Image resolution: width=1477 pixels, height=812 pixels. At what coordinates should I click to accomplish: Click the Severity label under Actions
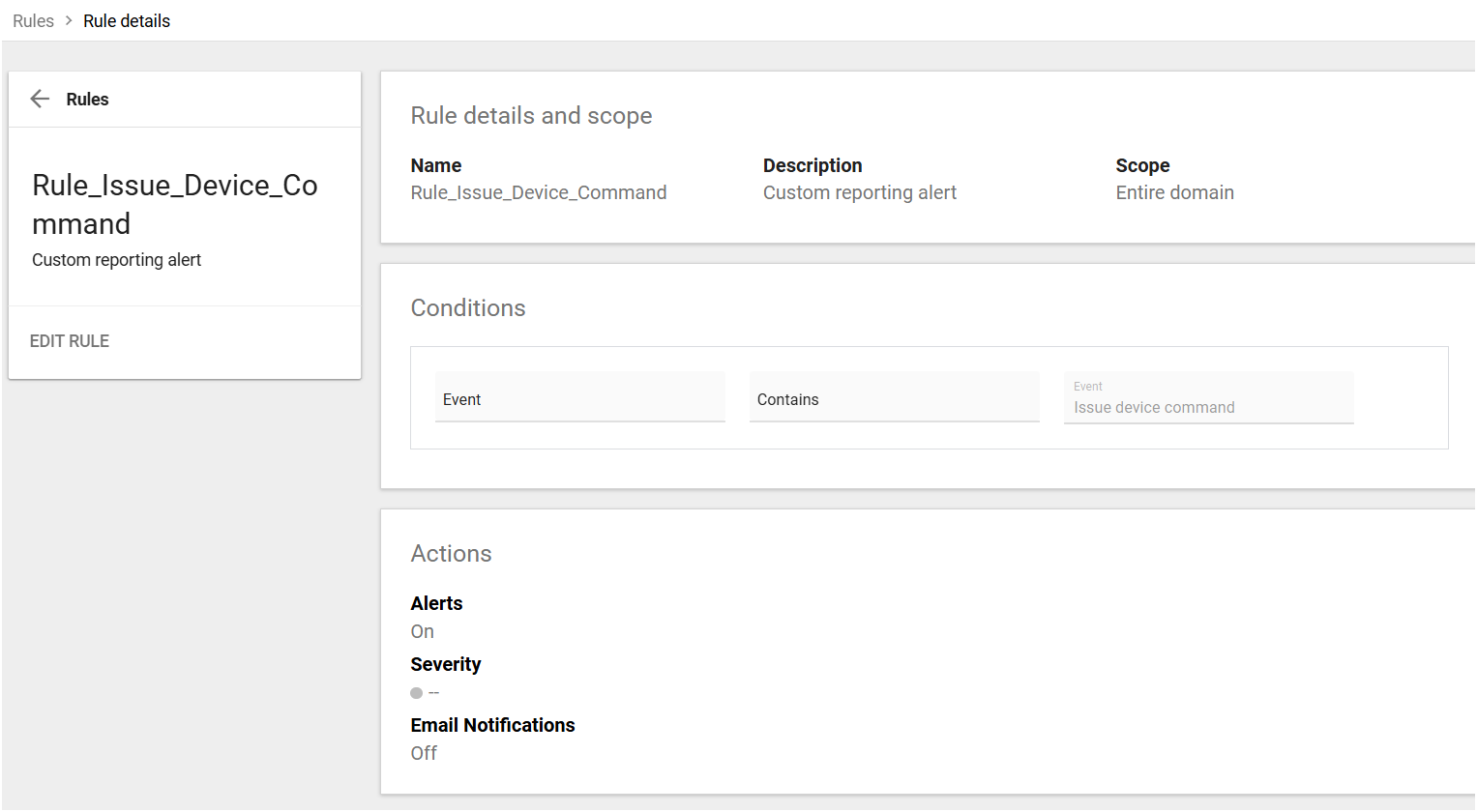tap(445, 664)
